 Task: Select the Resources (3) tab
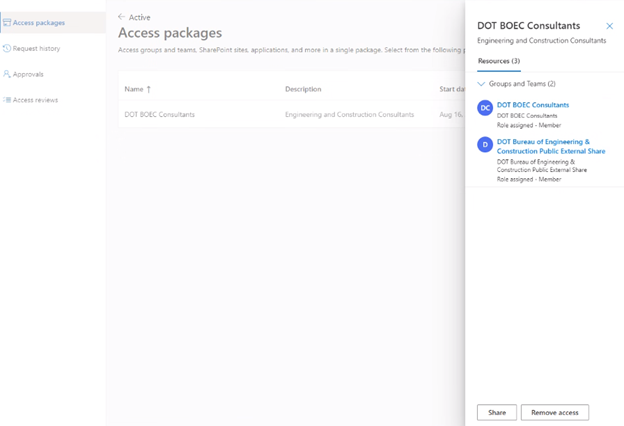pos(498,61)
